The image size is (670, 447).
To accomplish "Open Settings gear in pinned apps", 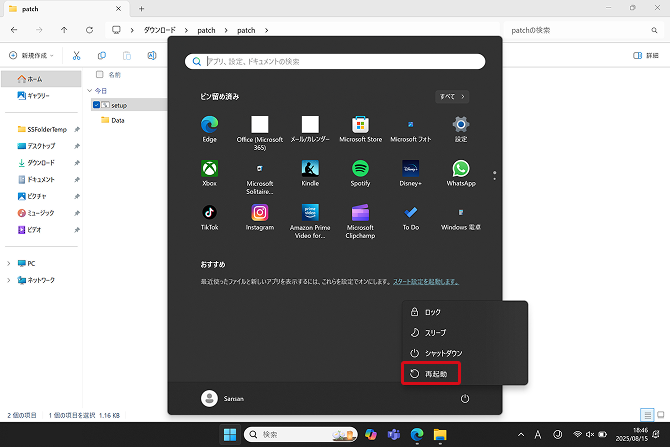I will pos(461,129).
